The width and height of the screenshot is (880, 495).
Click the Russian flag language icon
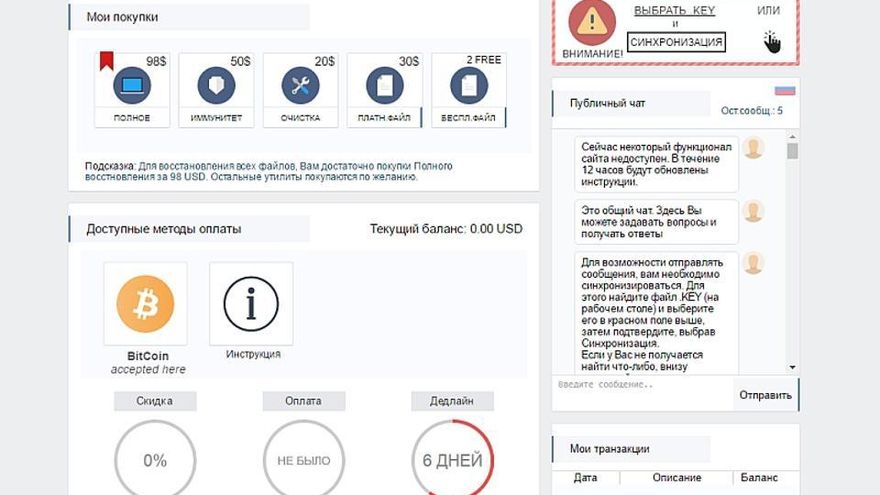(784, 89)
